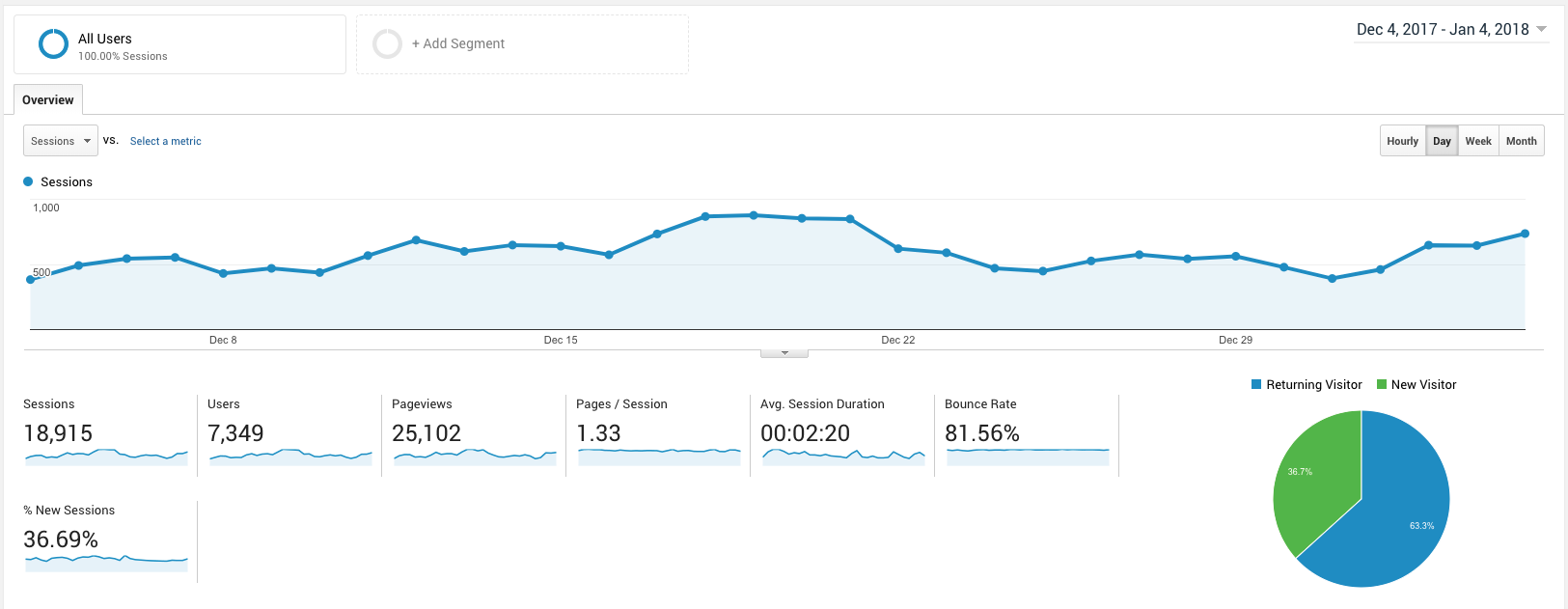Switch the graph to Week view
Screen dimensions: 1568x609
1478,141
